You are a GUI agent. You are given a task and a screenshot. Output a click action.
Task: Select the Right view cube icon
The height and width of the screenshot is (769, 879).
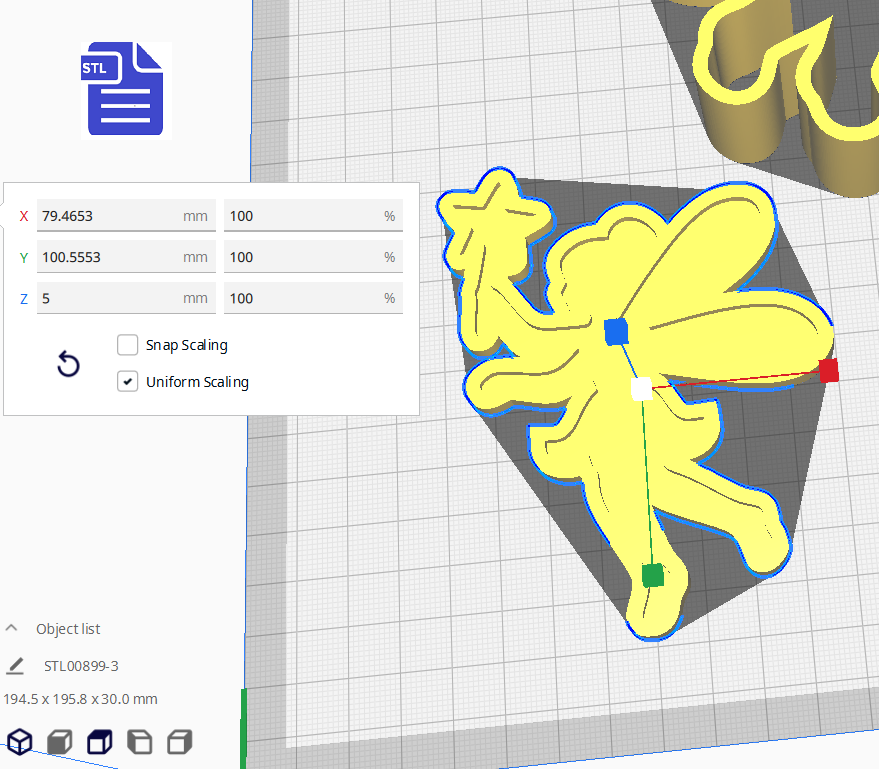(180, 741)
